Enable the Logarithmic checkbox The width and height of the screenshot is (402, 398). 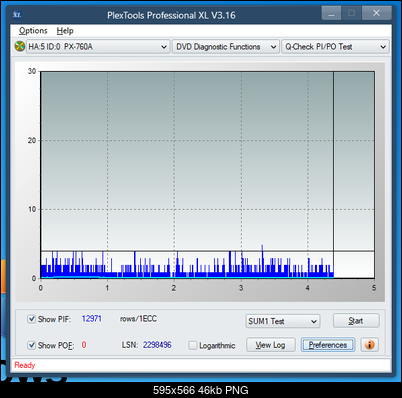pos(193,345)
